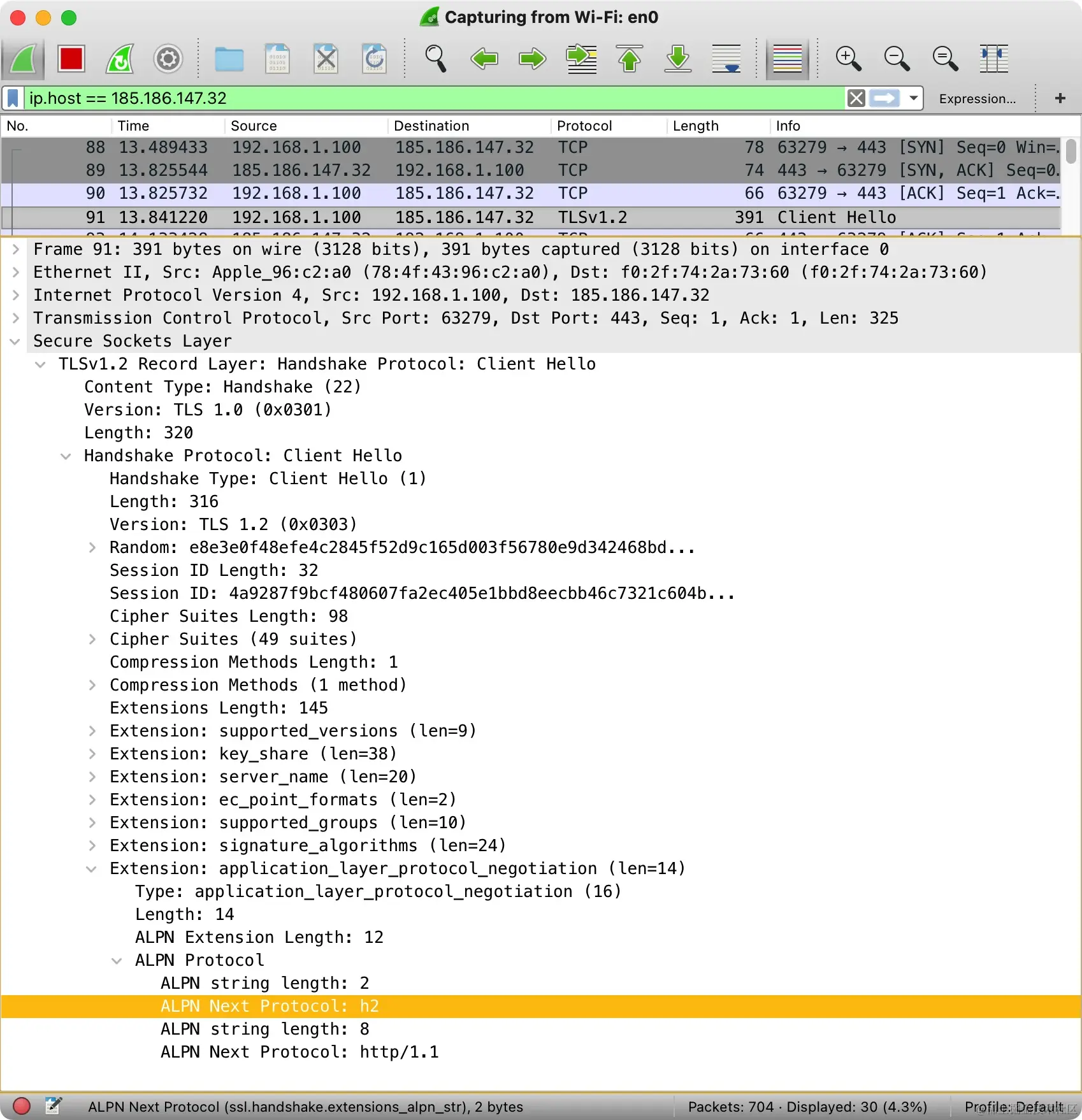Select the ALPN Next Protocol: h2 row

coord(541,1006)
